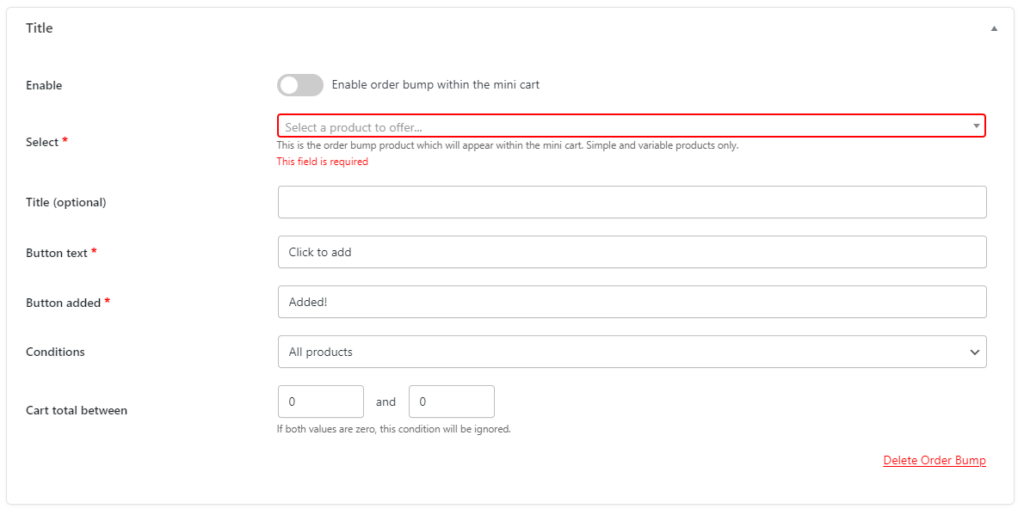Click the Title (optional) input field
Viewport: 1024px width, 515px height.
click(x=632, y=202)
